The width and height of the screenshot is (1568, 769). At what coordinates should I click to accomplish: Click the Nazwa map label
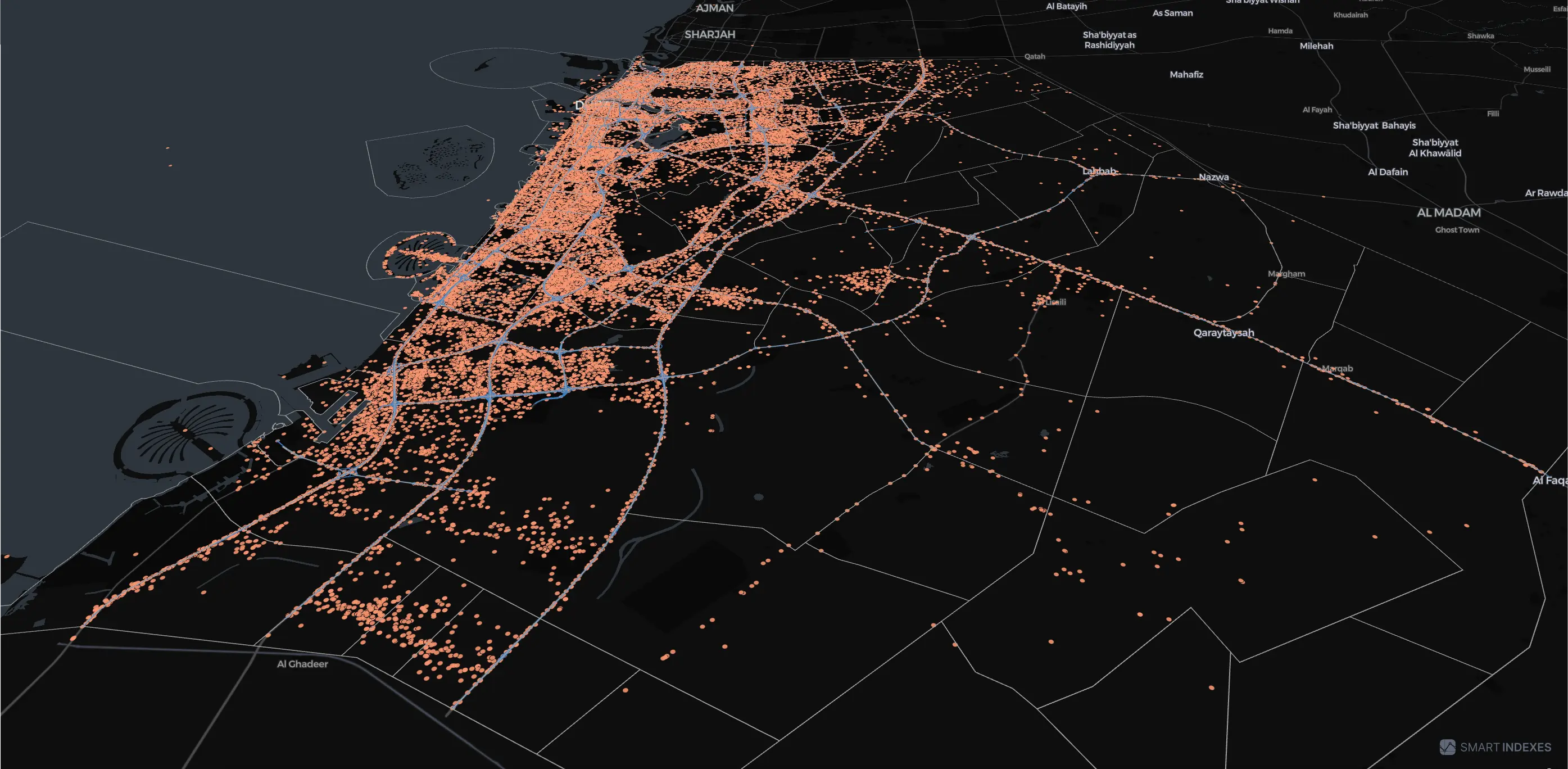coord(1213,177)
